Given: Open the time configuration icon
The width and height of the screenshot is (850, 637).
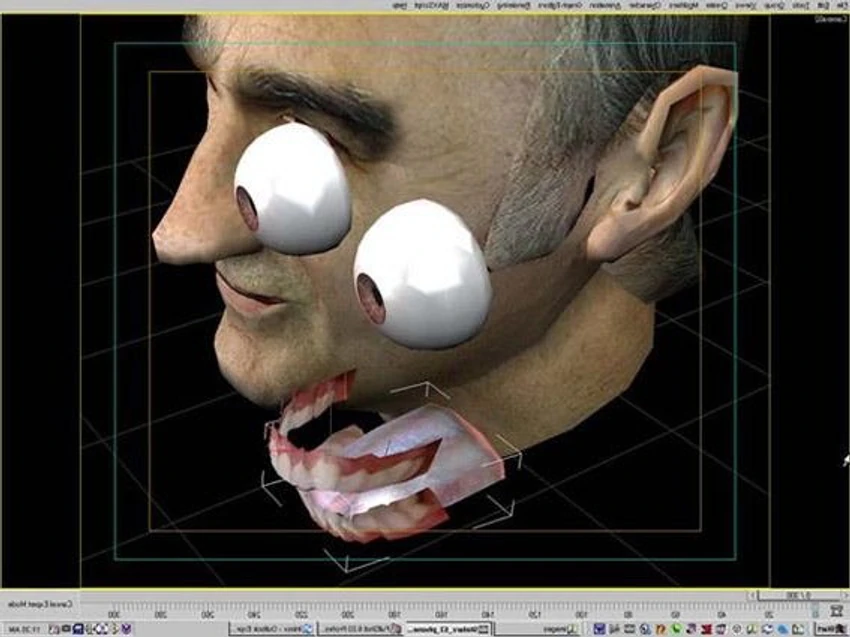Looking at the screenshot, I should click(836, 611).
